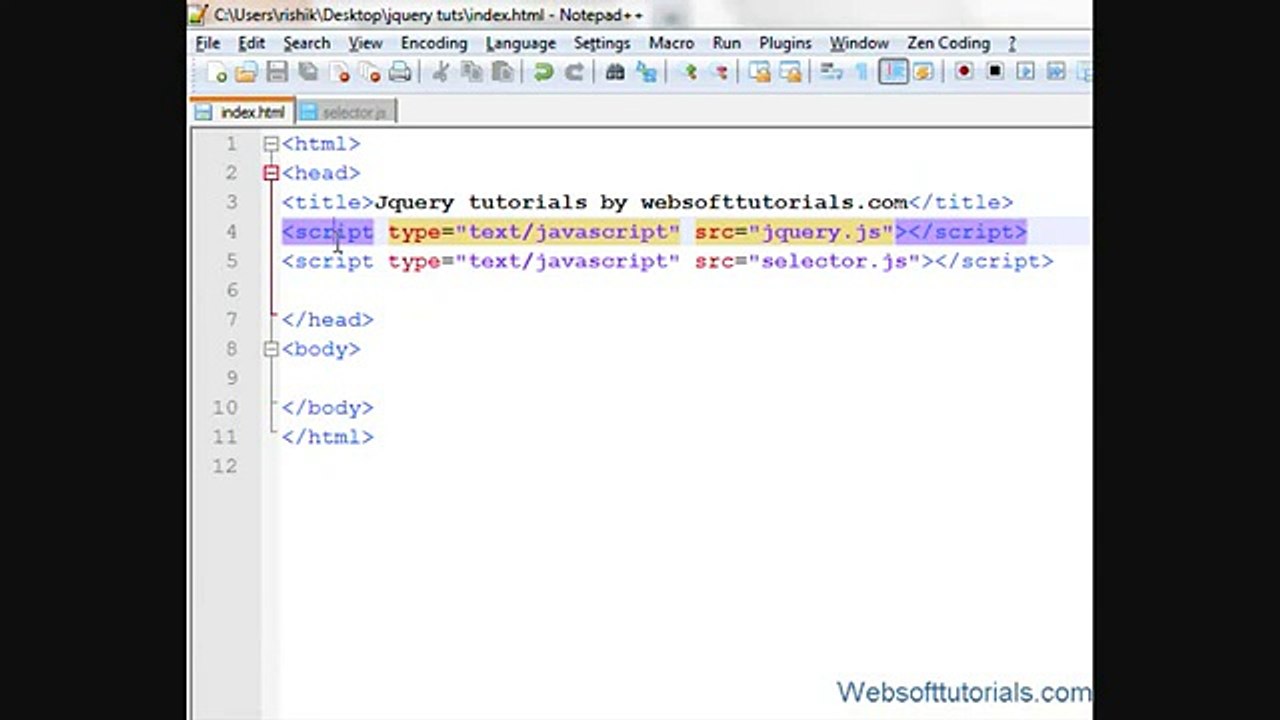Zoom out with the toolbar icon
The height and width of the screenshot is (720, 1280).
tap(718, 72)
